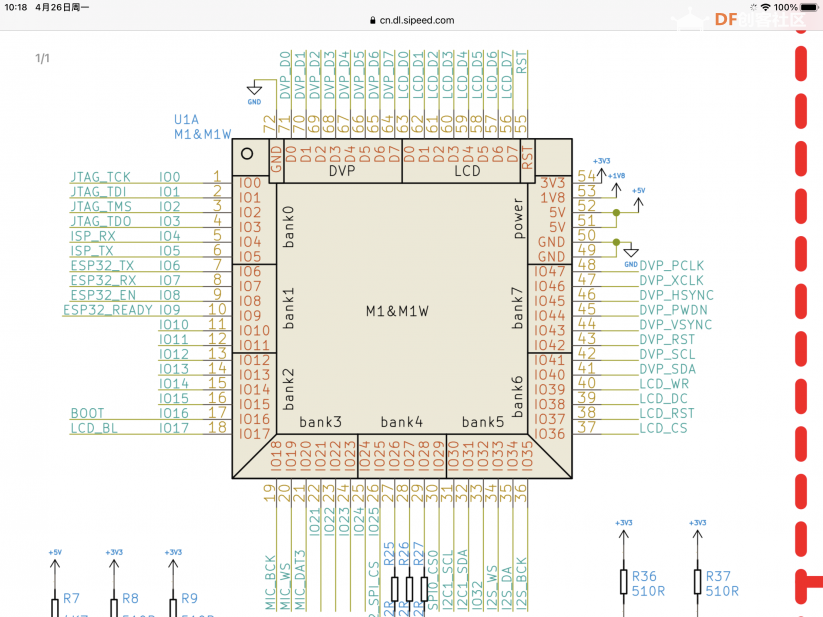The width and height of the screenshot is (823, 617).
Task: Select the I2S_BCK net label
Action: point(521,584)
